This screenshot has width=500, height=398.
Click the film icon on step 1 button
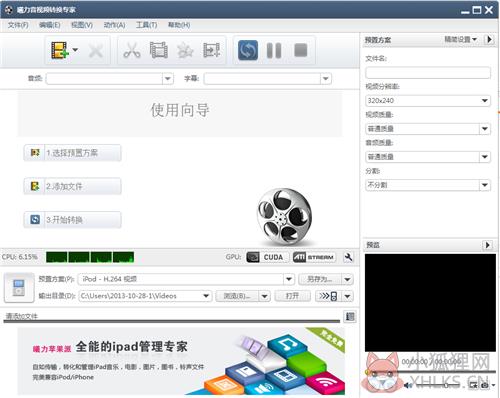tap(35, 153)
